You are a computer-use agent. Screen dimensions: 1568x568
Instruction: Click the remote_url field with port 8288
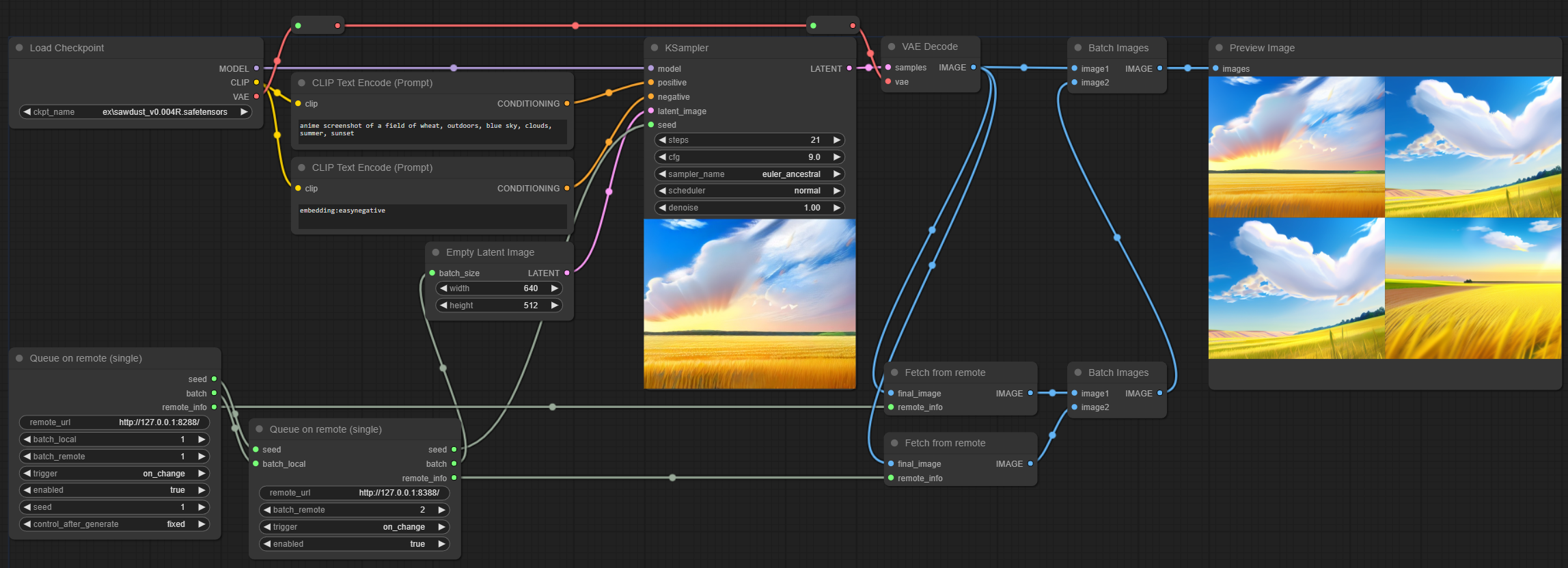tap(114, 422)
